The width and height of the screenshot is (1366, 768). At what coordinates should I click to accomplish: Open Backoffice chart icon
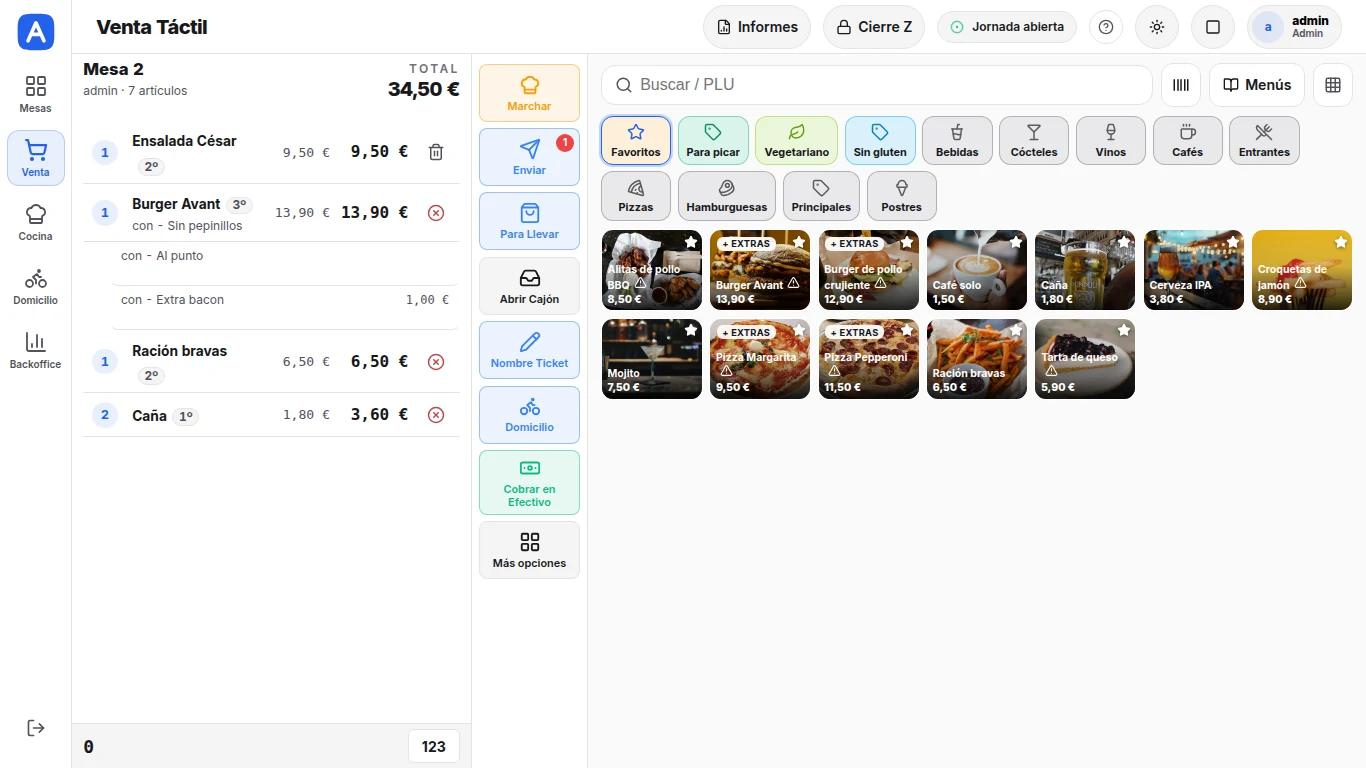[x=36, y=350]
